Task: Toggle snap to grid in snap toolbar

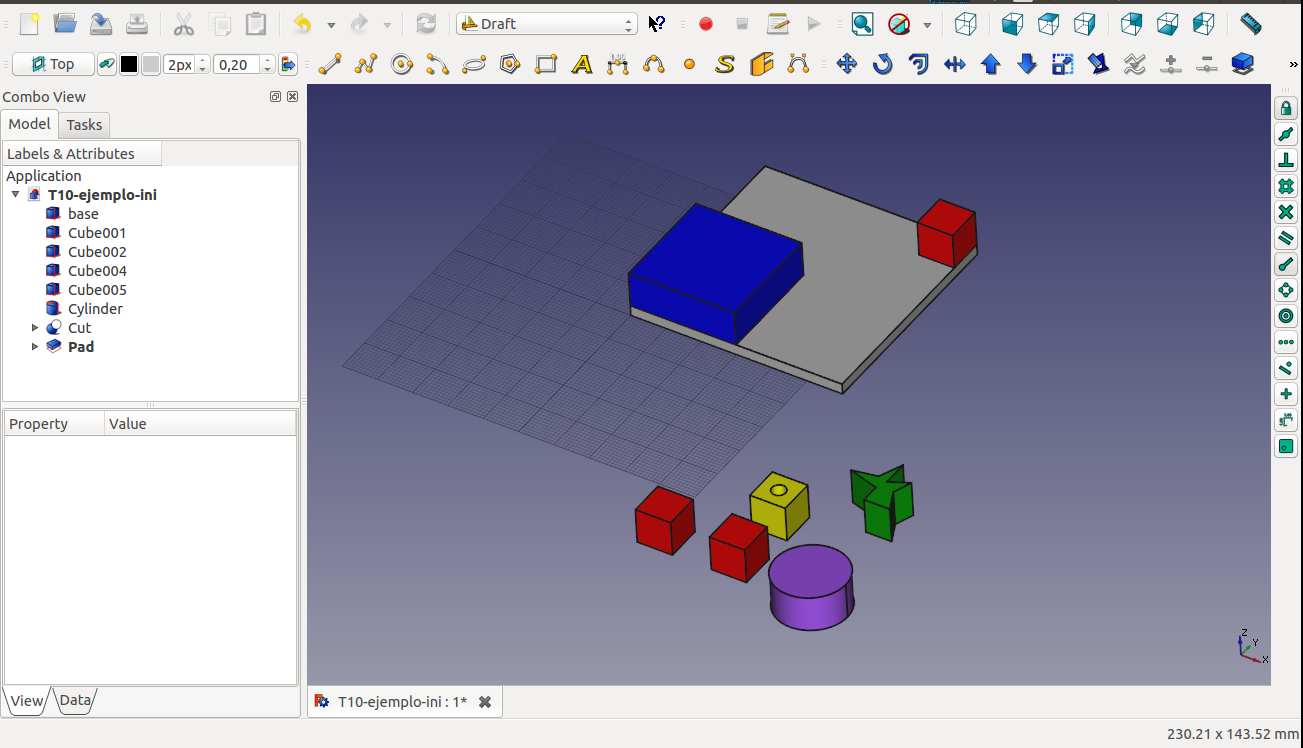Action: tap(1286, 187)
